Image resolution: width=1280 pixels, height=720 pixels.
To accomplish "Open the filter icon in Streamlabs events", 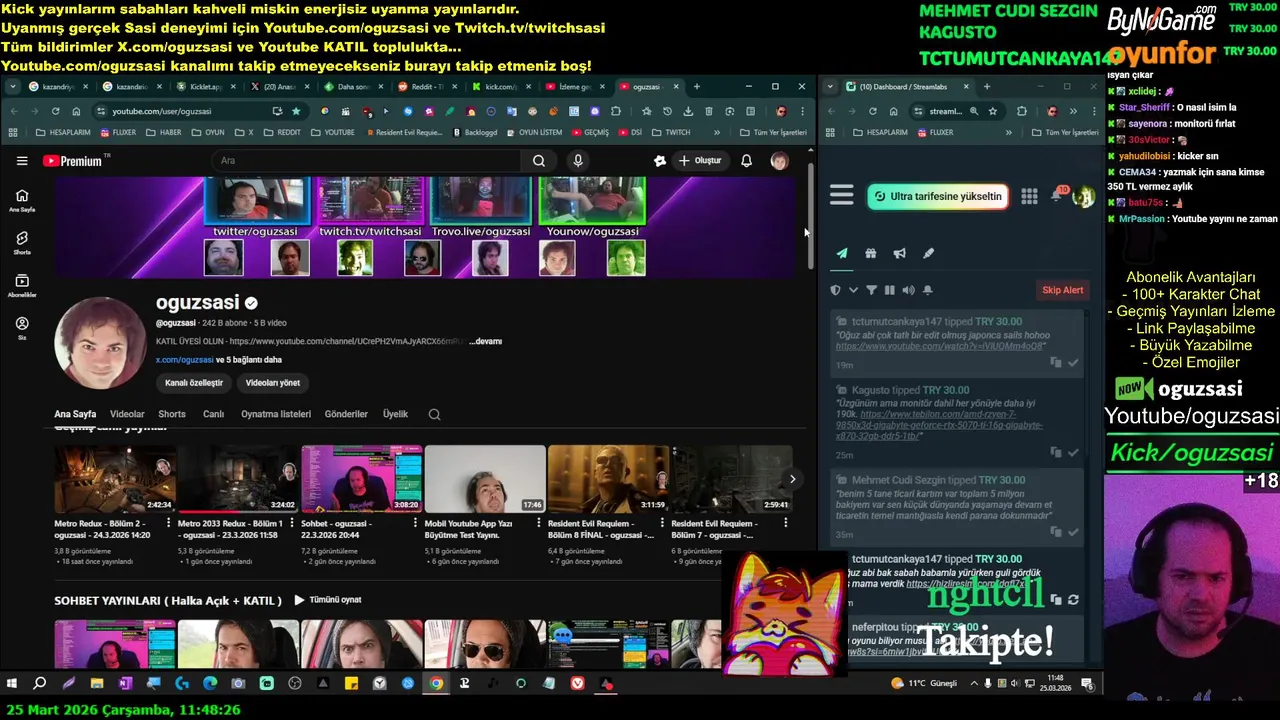I will pos(871,290).
